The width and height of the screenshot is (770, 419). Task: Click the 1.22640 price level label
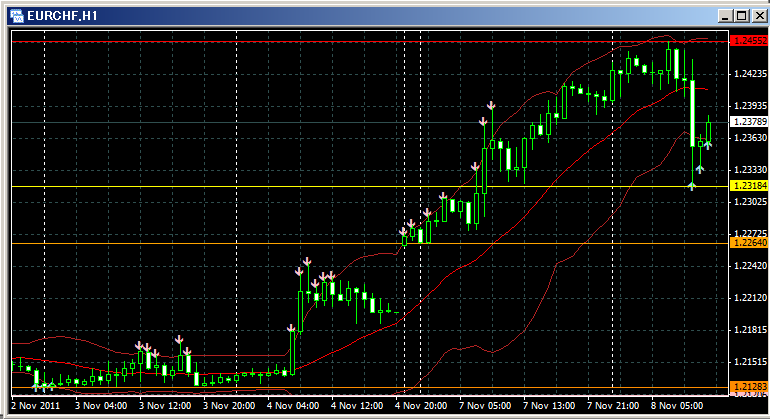(747, 243)
